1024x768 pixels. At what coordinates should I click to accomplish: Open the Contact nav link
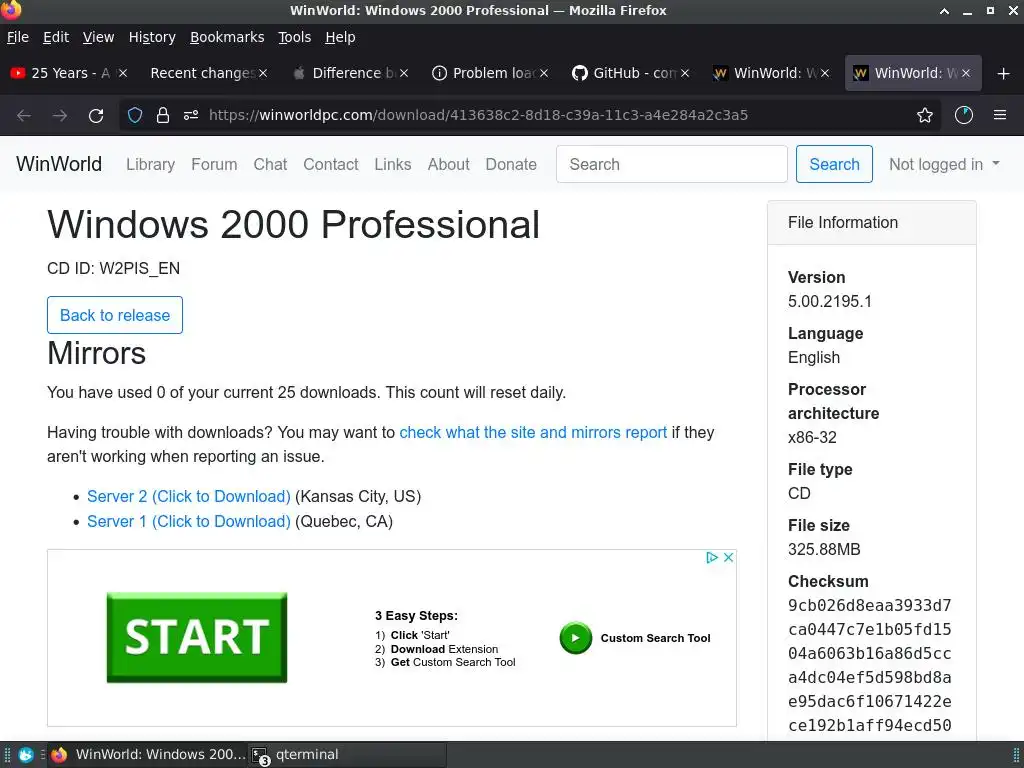330,165
